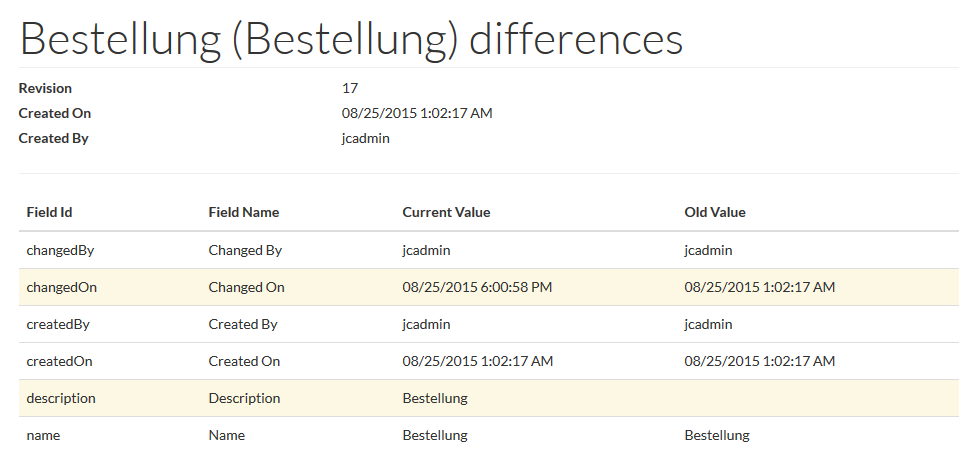Select the changedBy field id cell
This screenshot has height=467, width=968.
coord(58,250)
